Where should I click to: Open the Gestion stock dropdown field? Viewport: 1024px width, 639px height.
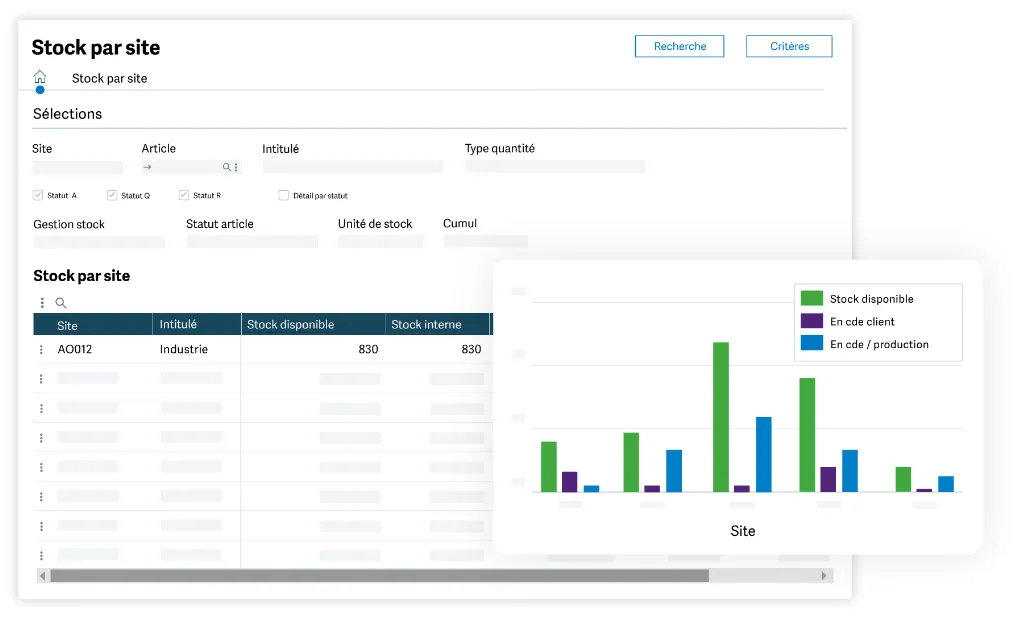[99, 242]
